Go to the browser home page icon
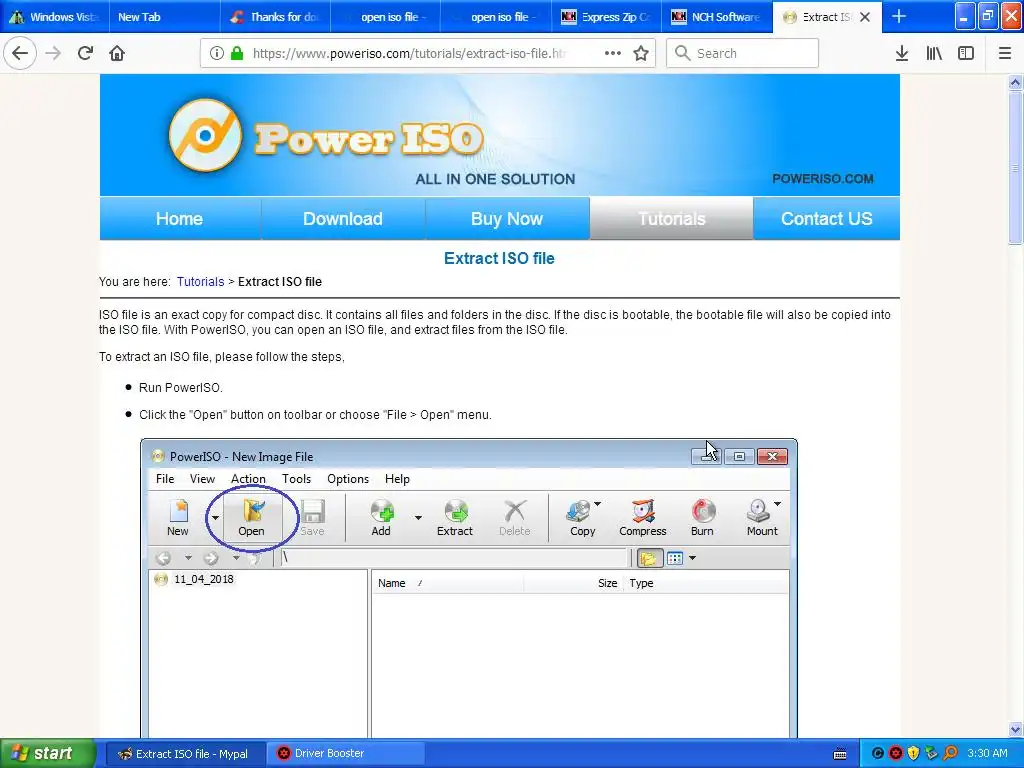The width and height of the screenshot is (1024, 768). pyautogui.click(x=117, y=53)
